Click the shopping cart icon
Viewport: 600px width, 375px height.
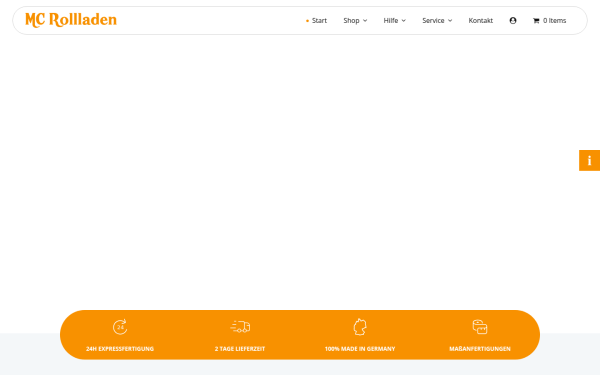(x=536, y=21)
